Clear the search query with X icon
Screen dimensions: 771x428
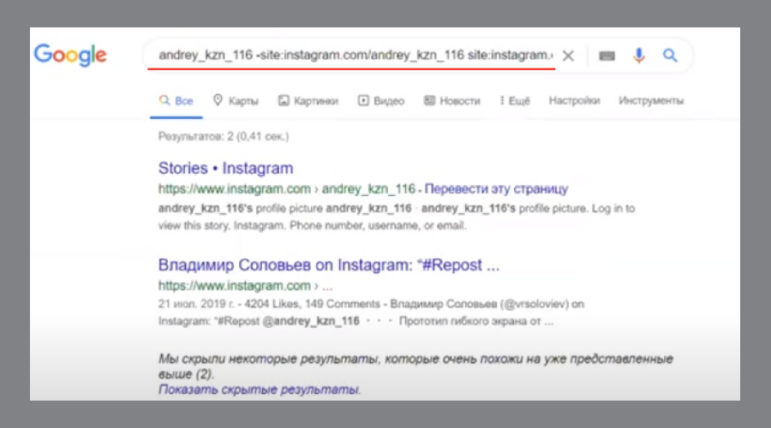point(568,56)
